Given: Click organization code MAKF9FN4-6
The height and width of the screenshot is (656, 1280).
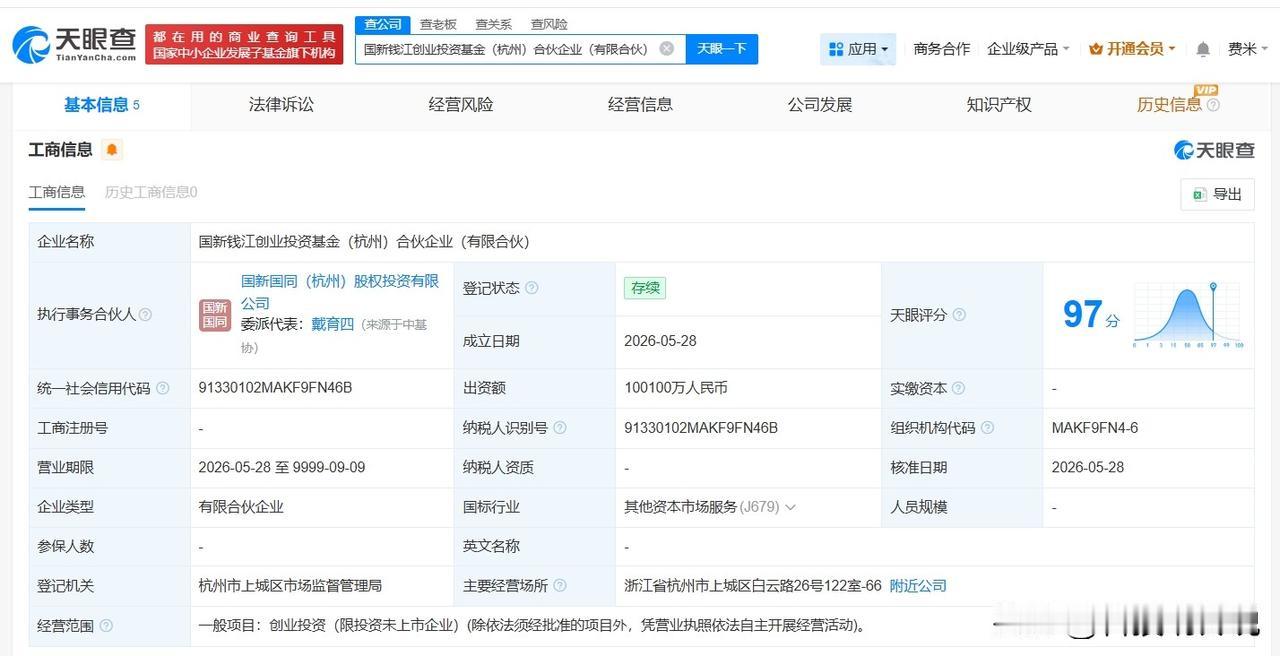Looking at the screenshot, I should [x=1095, y=428].
